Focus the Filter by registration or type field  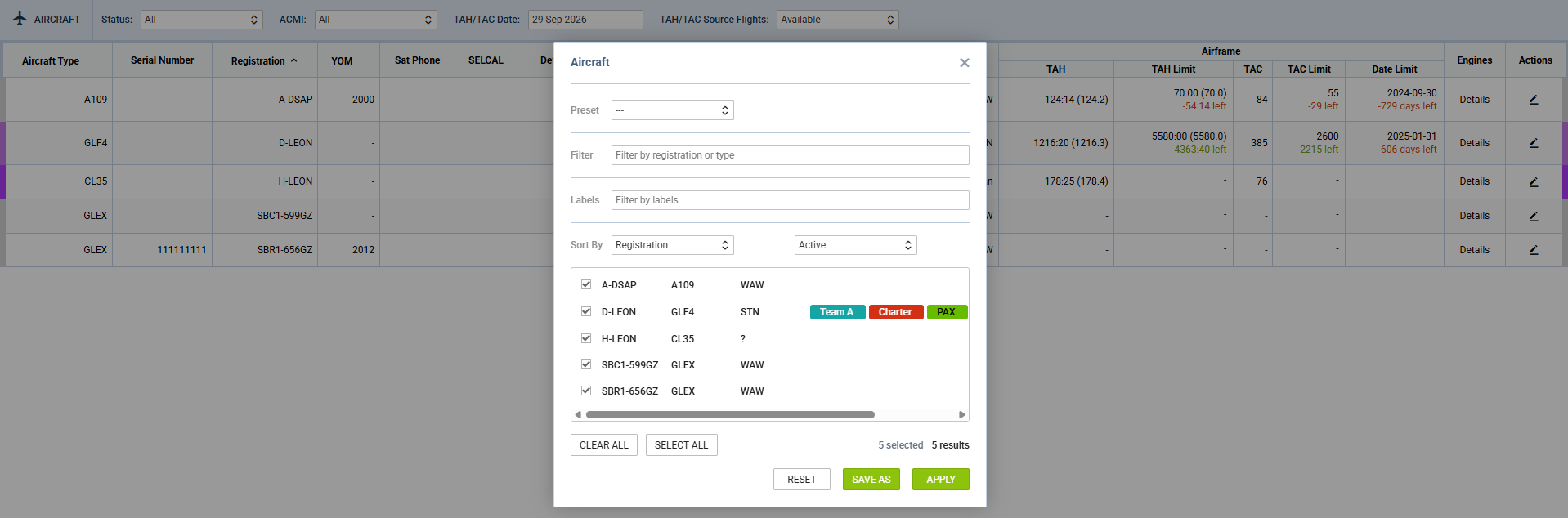791,155
